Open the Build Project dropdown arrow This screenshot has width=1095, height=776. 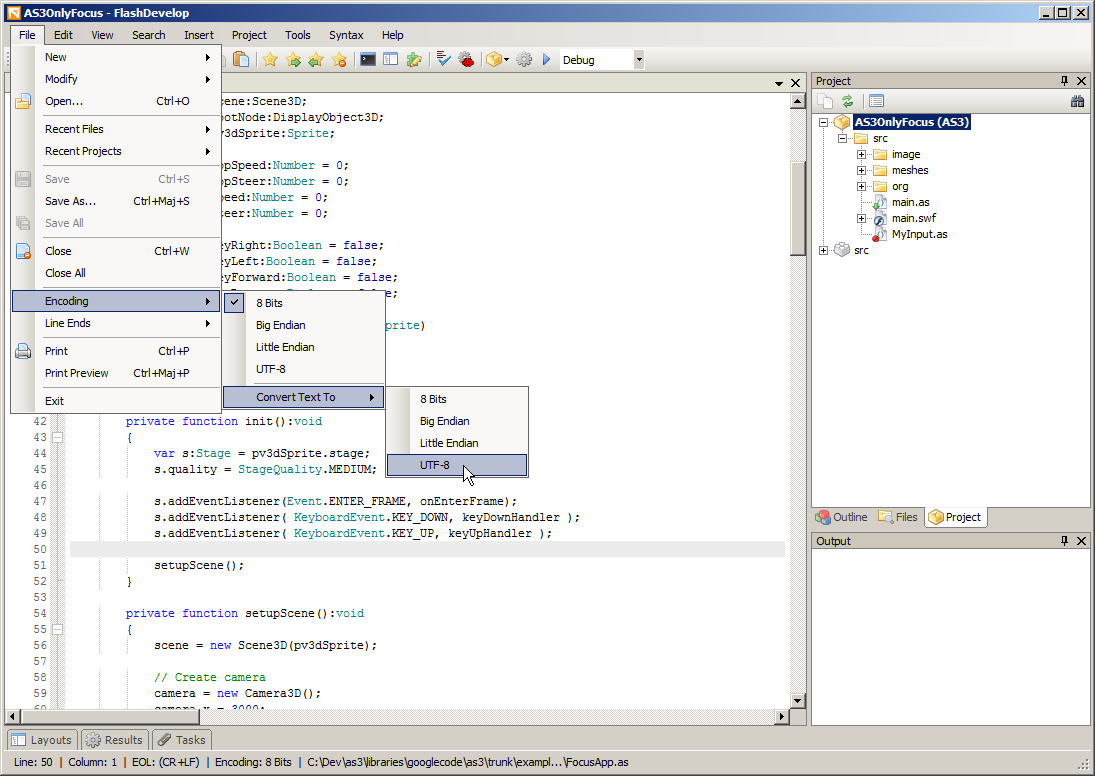coord(506,60)
